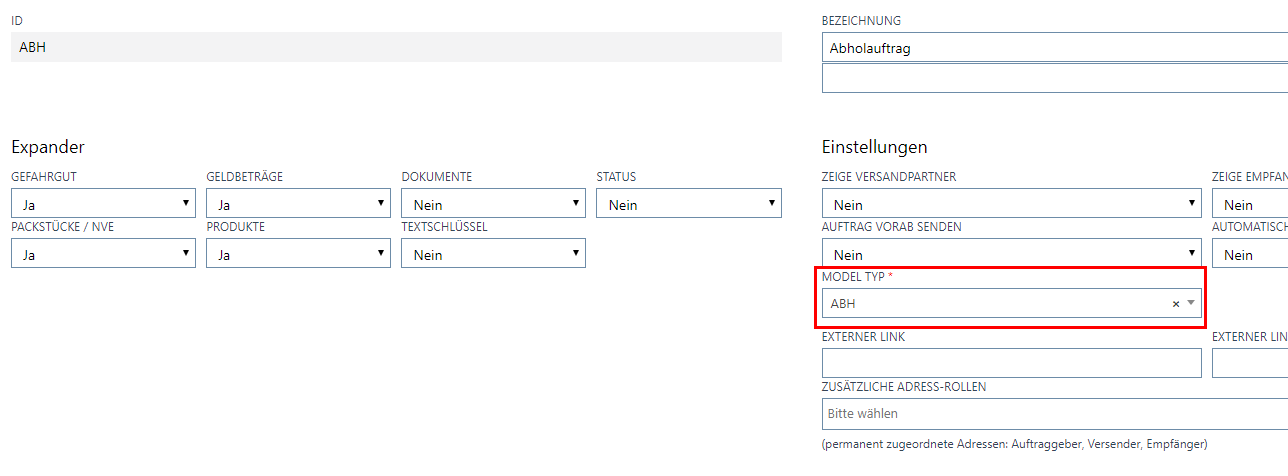Open the Zeige Empfänger dropdown on the right
Viewport: 1288px width, 476px height.
coord(1250,204)
